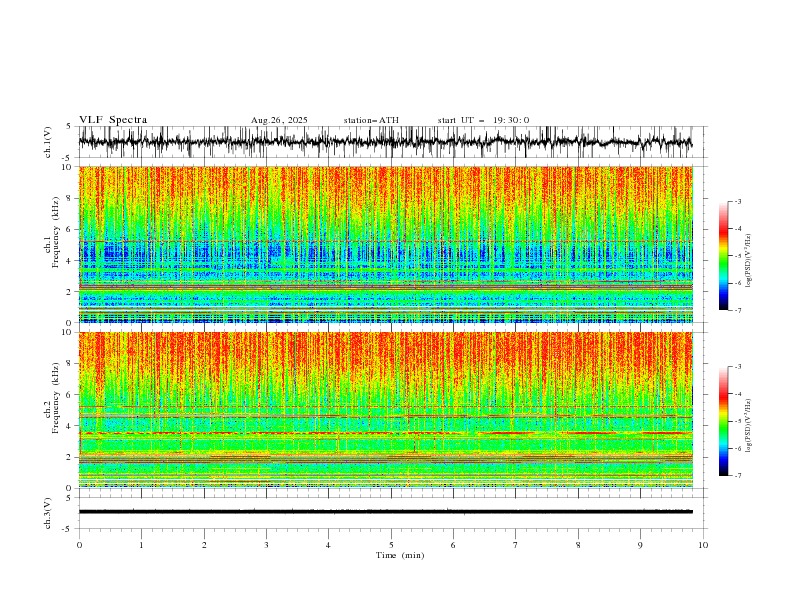Click inside the ch.1 spectrogram panel

click(385, 244)
